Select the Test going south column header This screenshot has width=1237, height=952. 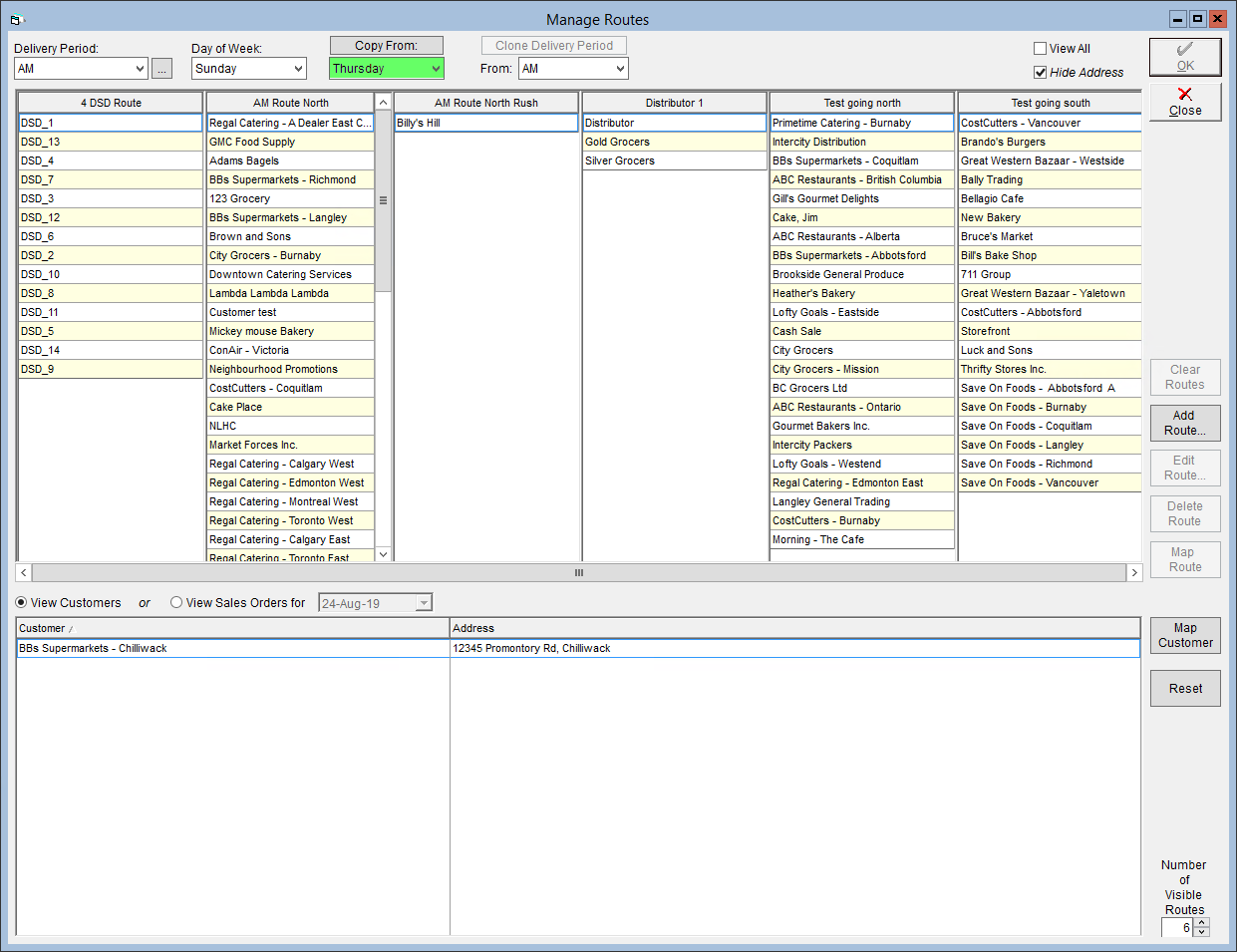point(1050,103)
